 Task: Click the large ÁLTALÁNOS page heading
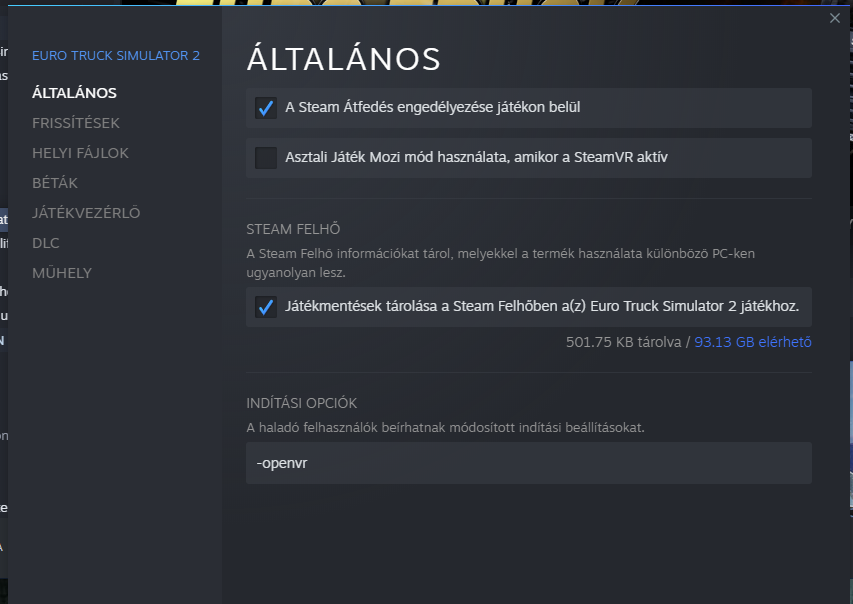(343, 59)
